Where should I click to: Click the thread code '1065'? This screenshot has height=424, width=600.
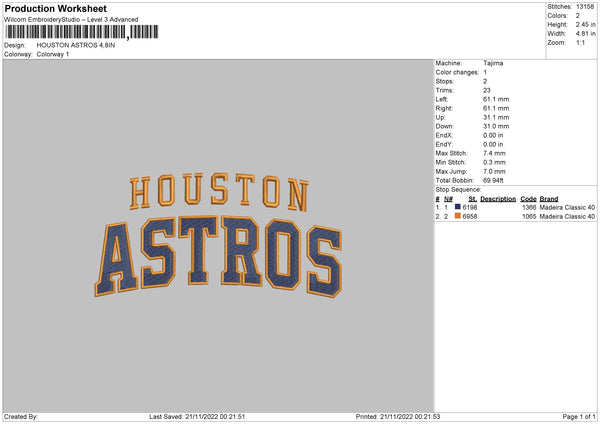[529, 217]
